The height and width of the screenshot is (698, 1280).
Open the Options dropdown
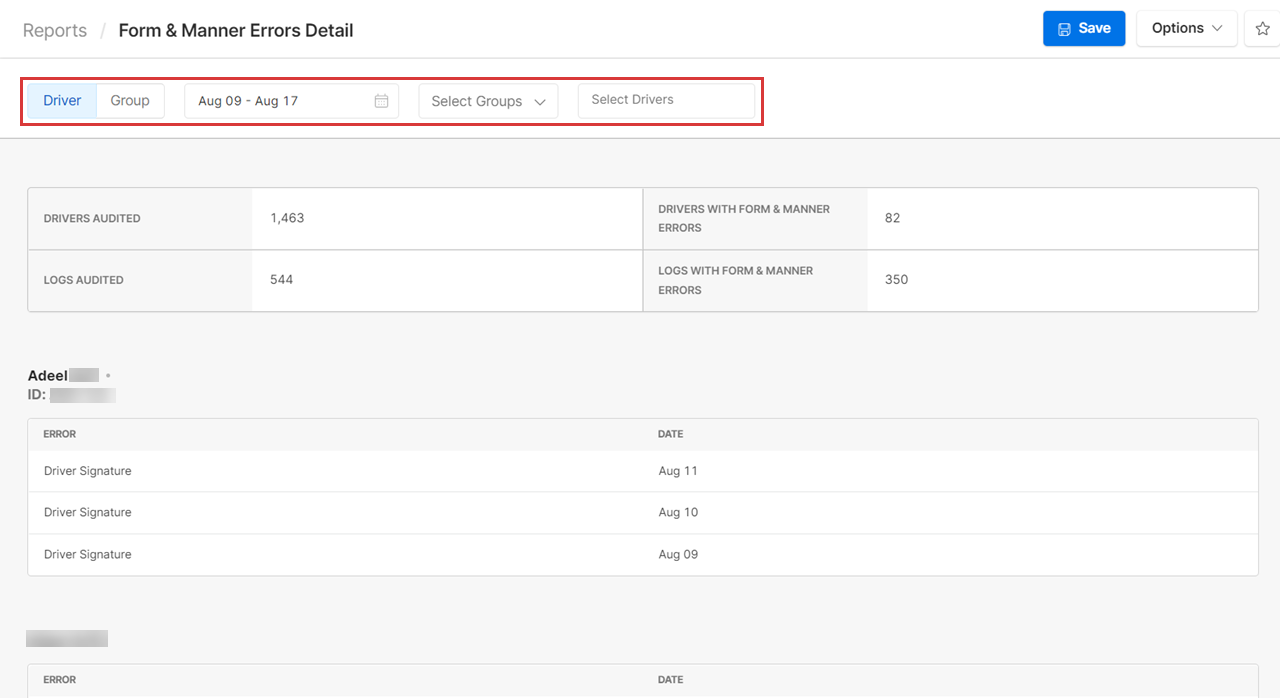tap(1186, 29)
